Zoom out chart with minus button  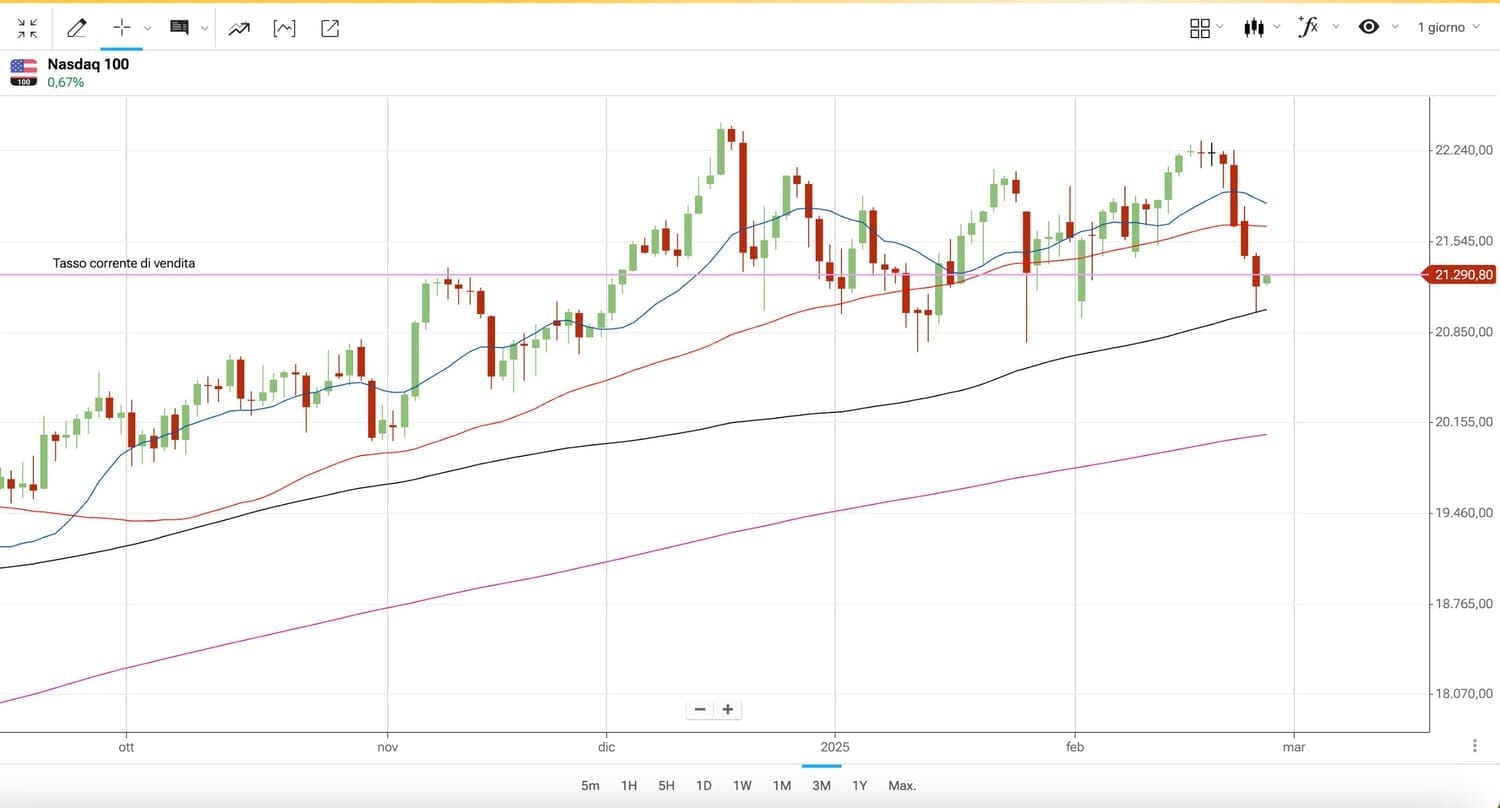[x=700, y=710]
